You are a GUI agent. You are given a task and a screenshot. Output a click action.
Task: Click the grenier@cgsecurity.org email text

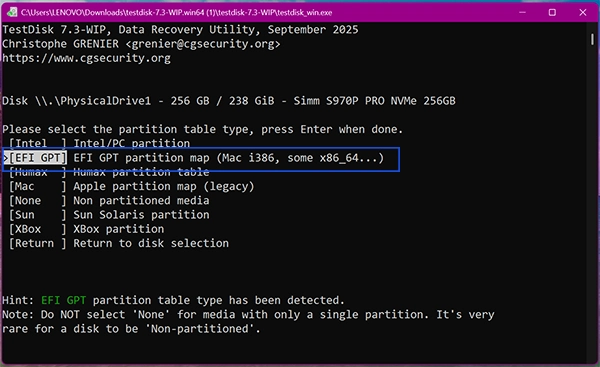pyautogui.click(x=203, y=44)
